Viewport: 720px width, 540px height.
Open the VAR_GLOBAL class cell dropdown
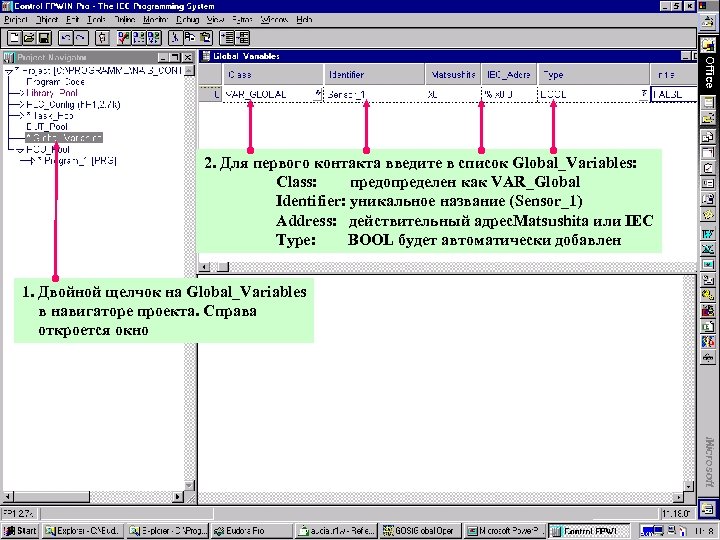tap(318, 94)
